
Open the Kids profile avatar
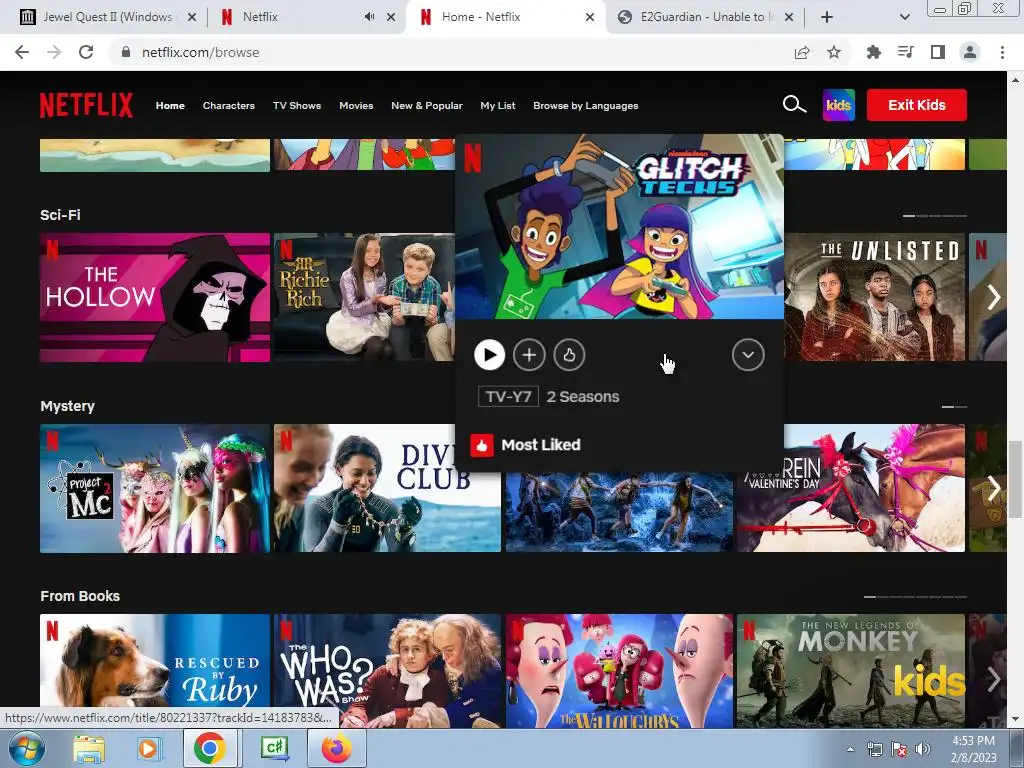click(839, 105)
